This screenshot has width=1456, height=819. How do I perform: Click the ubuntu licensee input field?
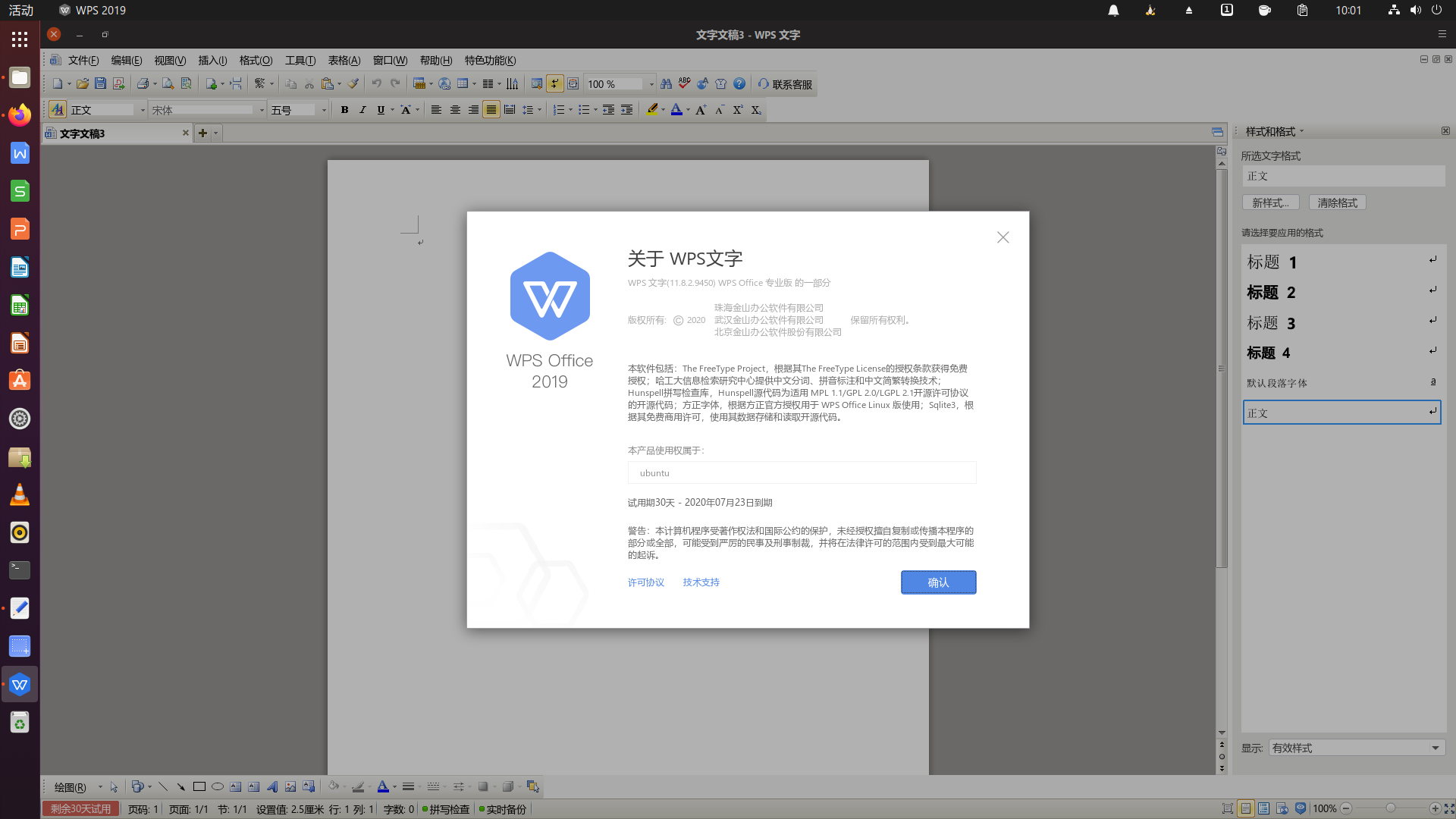point(802,472)
